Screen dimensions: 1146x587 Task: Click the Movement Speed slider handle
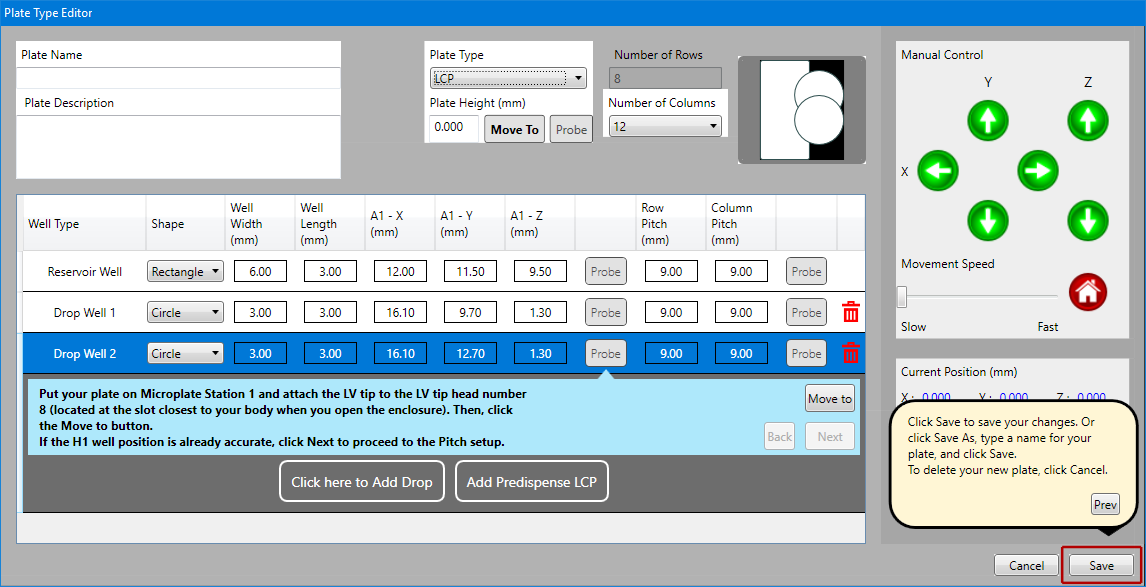902,297
